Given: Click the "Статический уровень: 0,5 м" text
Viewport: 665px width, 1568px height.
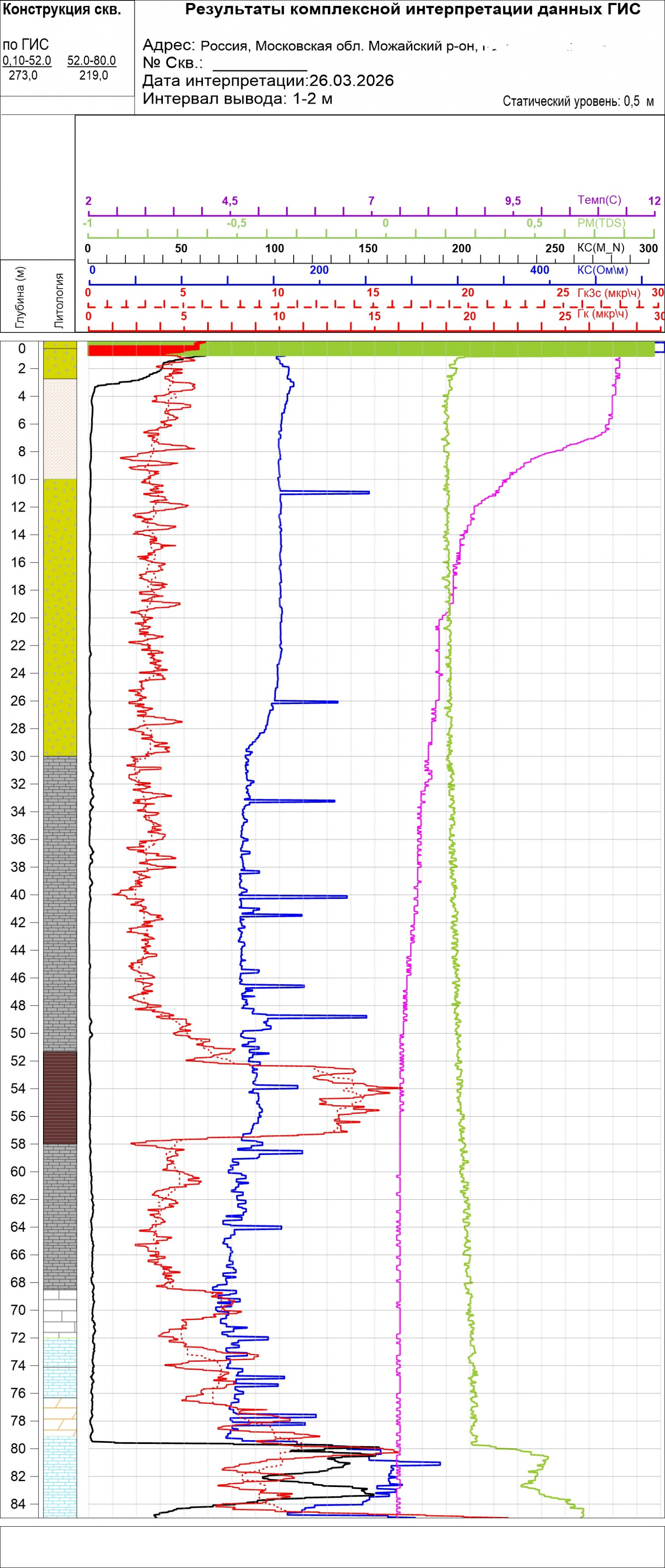Looking at the screenshot, I should click(578, 102).
